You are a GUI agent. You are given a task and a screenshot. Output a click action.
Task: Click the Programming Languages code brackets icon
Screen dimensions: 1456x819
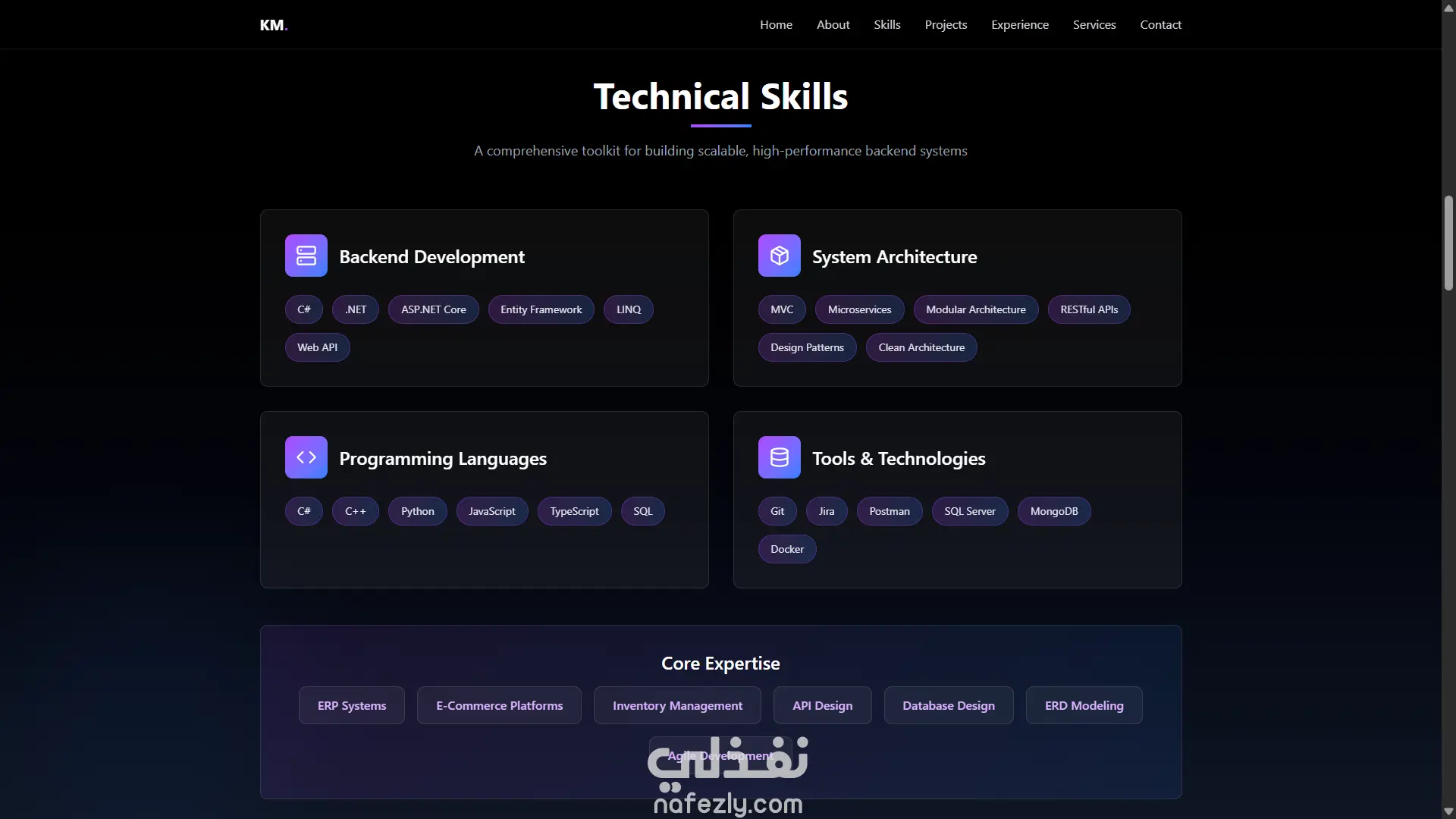[x=306, y=457]
